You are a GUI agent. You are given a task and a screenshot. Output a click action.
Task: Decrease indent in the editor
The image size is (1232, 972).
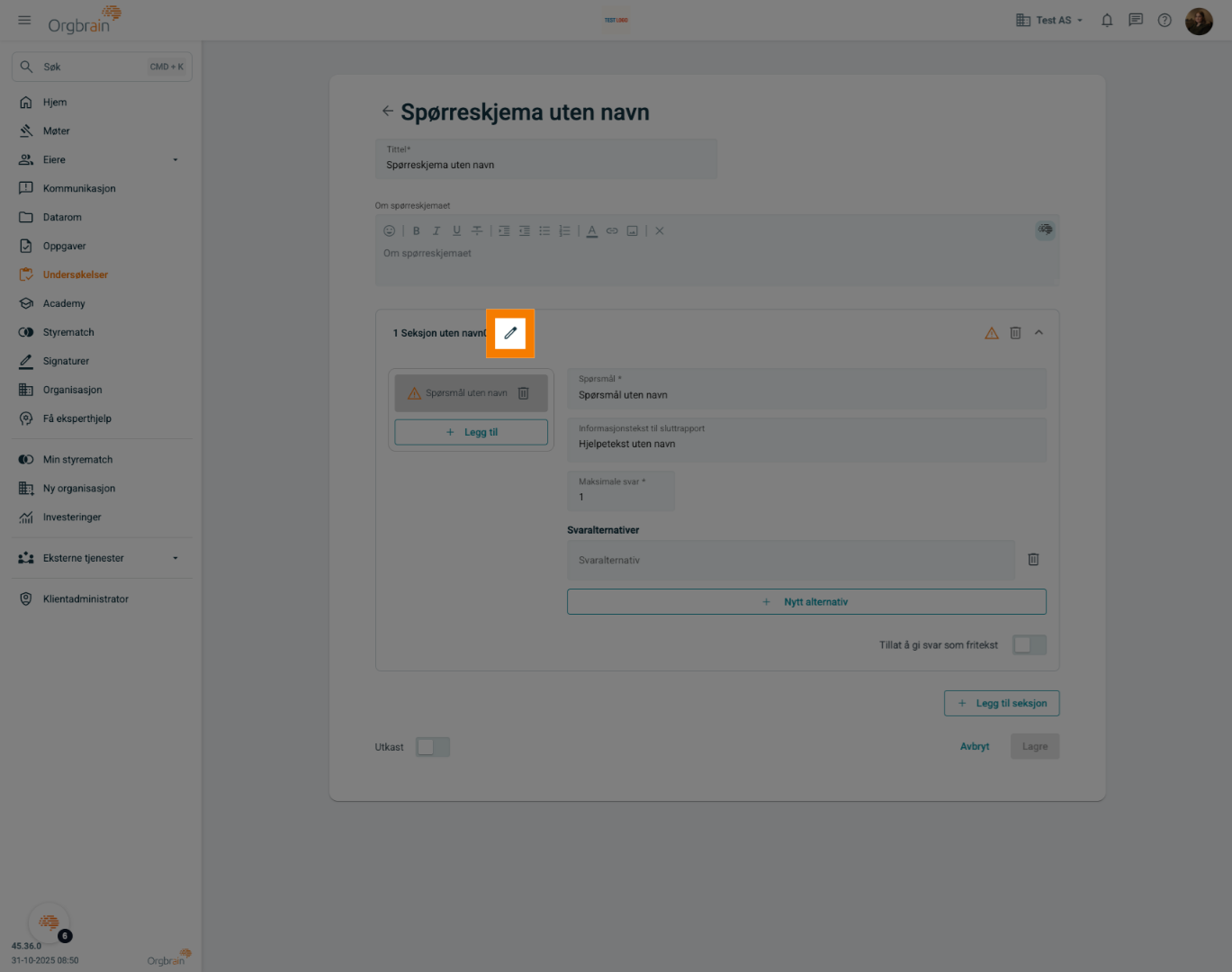(x=525, y=231)
